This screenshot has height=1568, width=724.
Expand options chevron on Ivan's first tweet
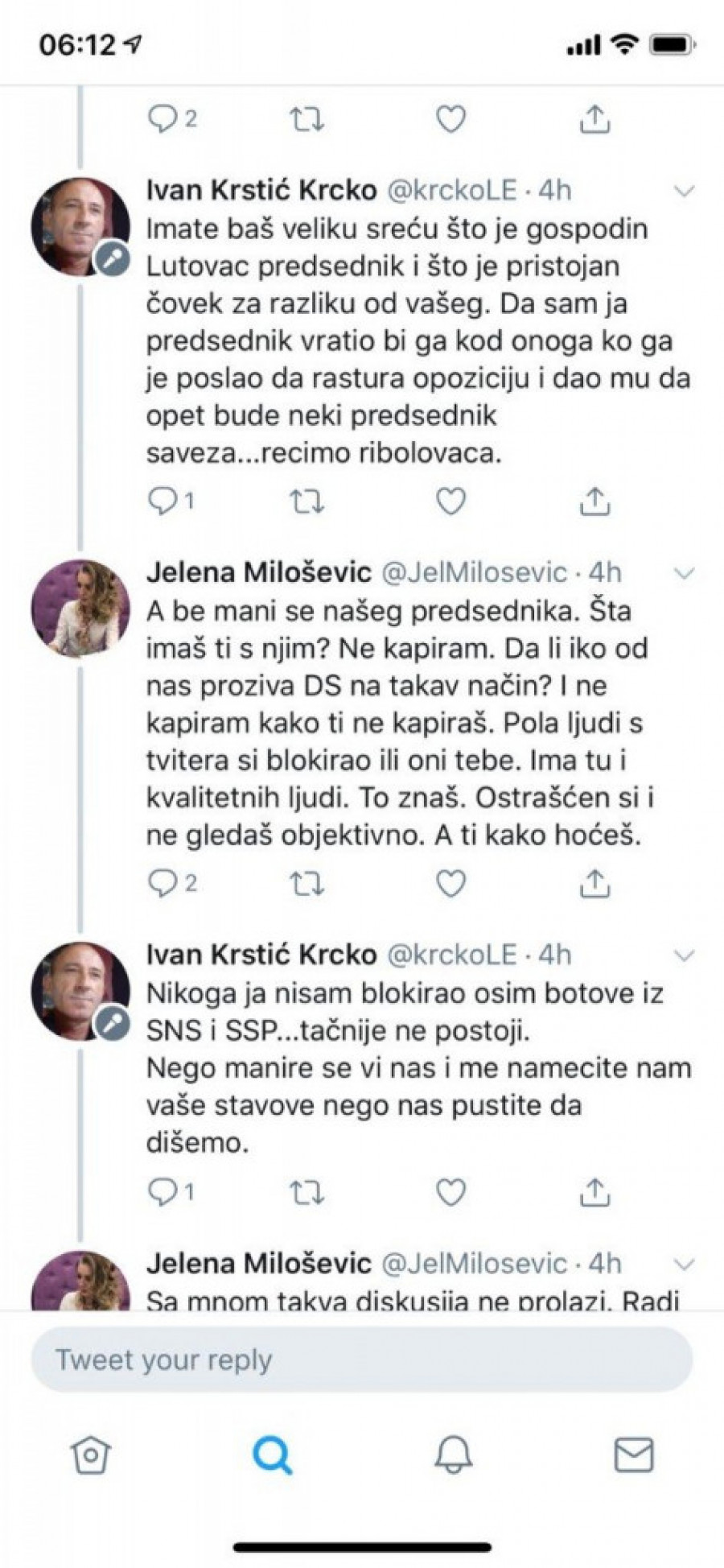click(683, 191)
